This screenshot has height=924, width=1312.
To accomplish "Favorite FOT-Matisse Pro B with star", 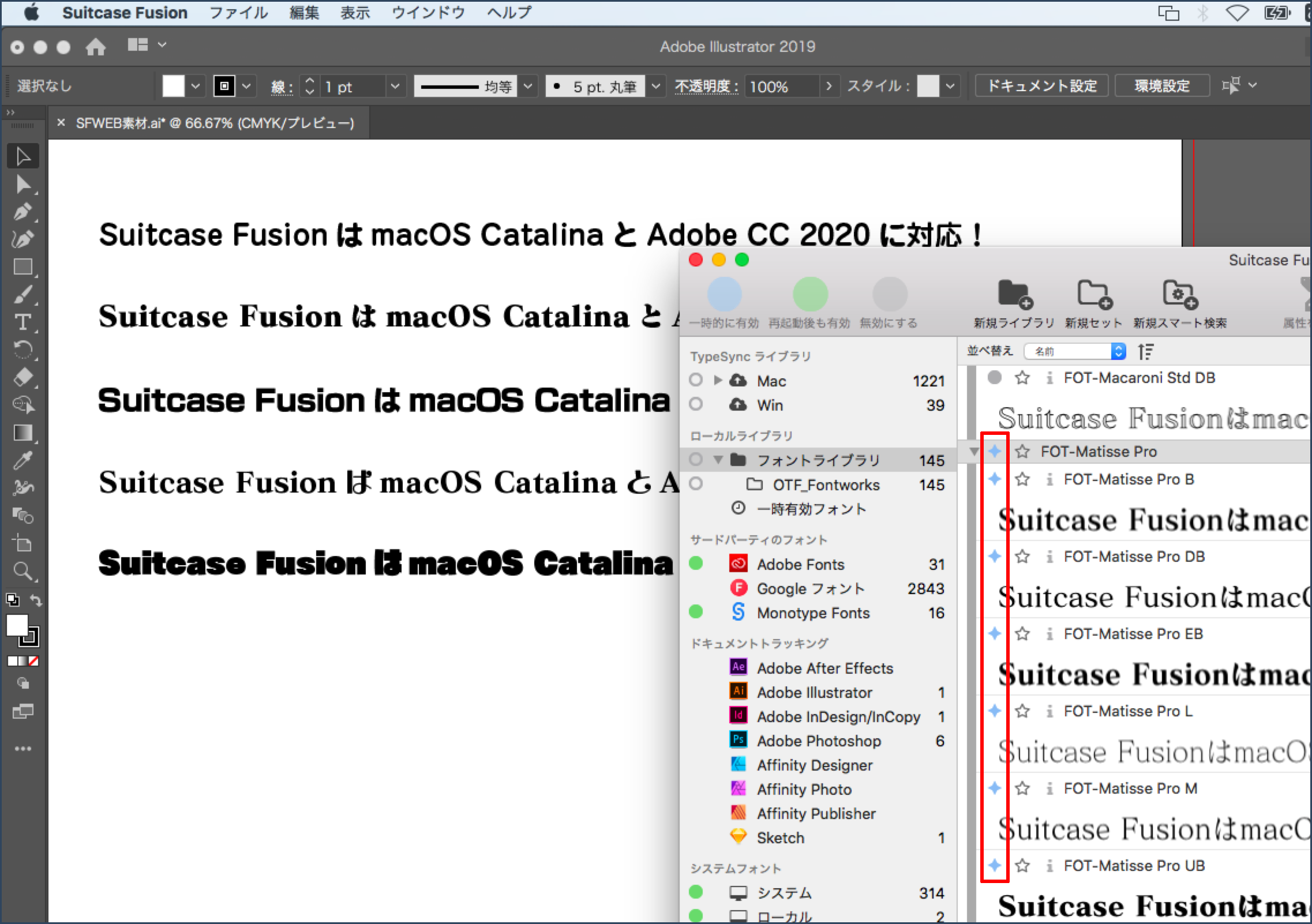I will click(1022, 479).
